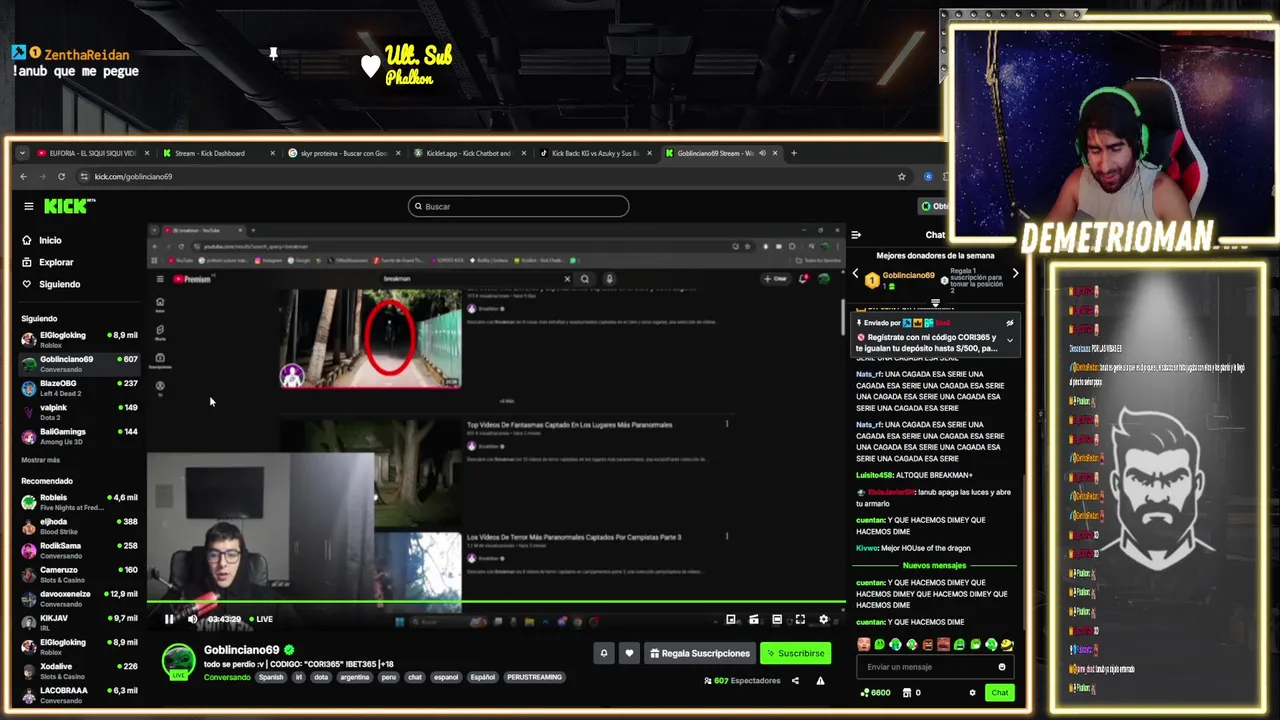
Task: Report the stream via warning icon
Action: 820,681
